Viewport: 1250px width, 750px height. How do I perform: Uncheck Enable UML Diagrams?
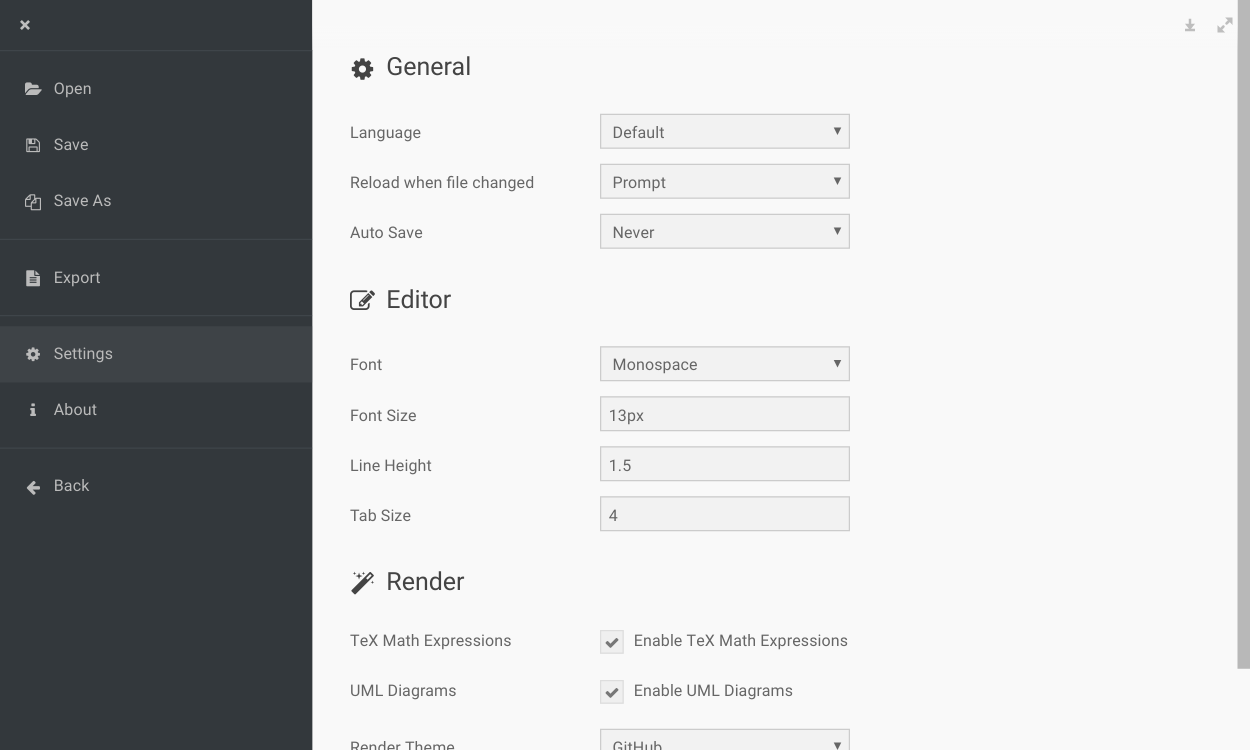point(611,692)
